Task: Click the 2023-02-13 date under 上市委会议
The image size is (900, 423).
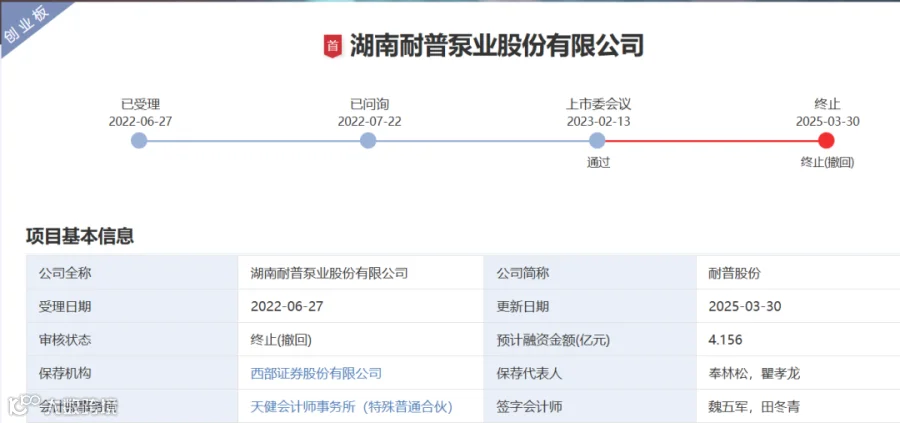Action: (599, 122)
